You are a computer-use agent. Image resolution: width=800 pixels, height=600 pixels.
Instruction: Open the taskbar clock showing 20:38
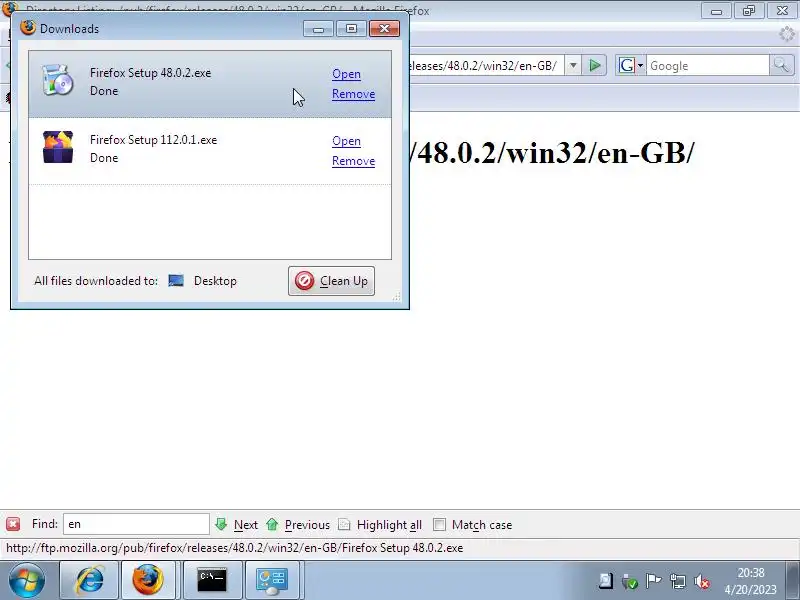click(x=751, y=581)
